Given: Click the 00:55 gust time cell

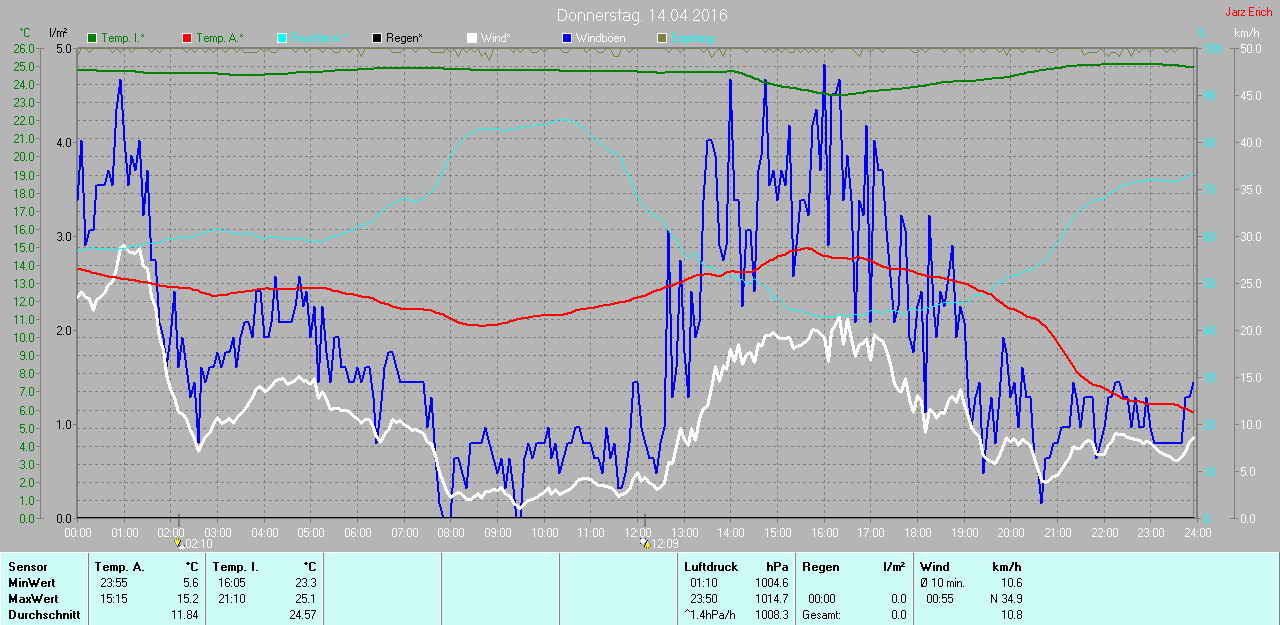Looking at the screenshot, I should [x=940, y=599].
